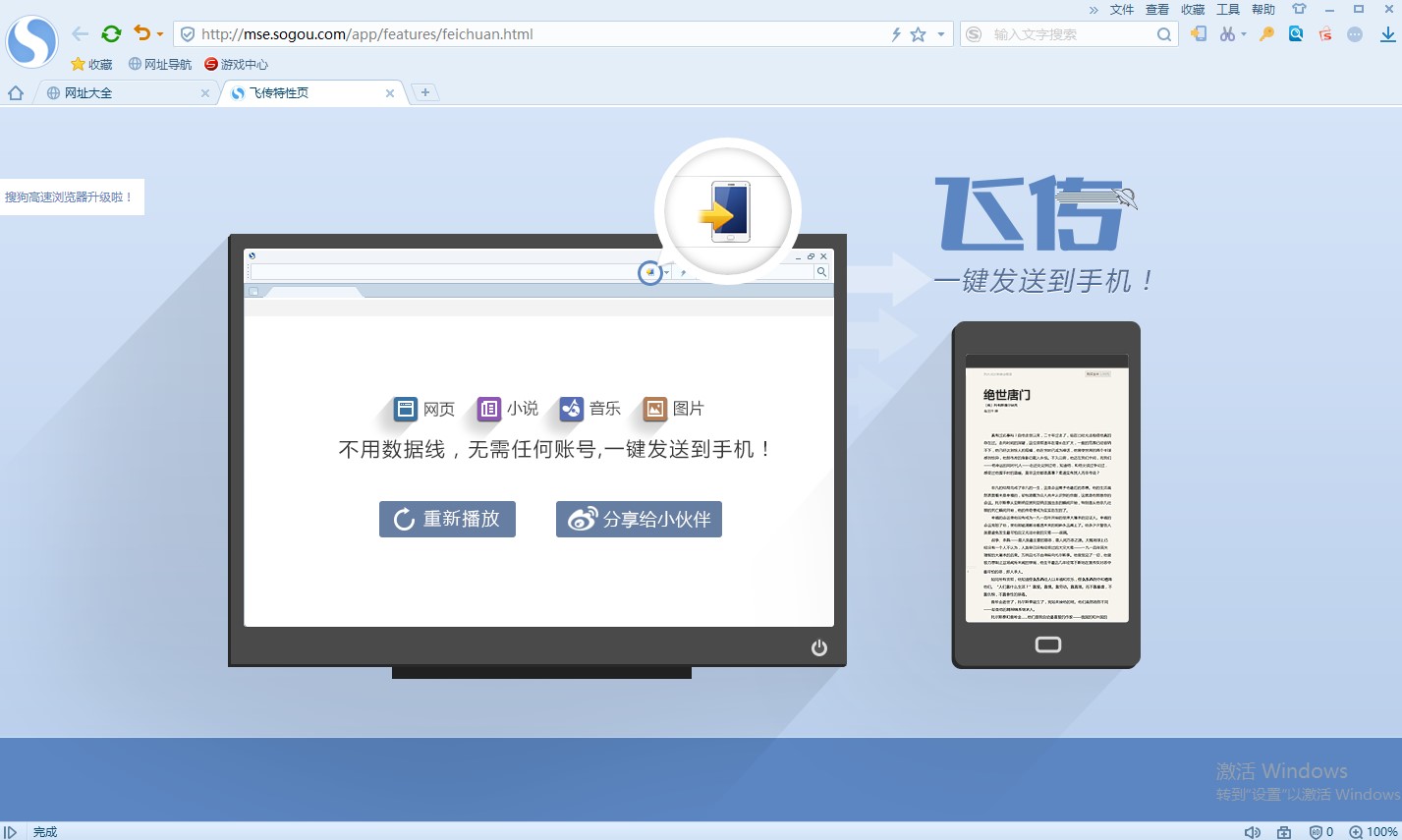
Task: Focus the 输入文字搜索 search box
Action: [x=1071, y=34]
